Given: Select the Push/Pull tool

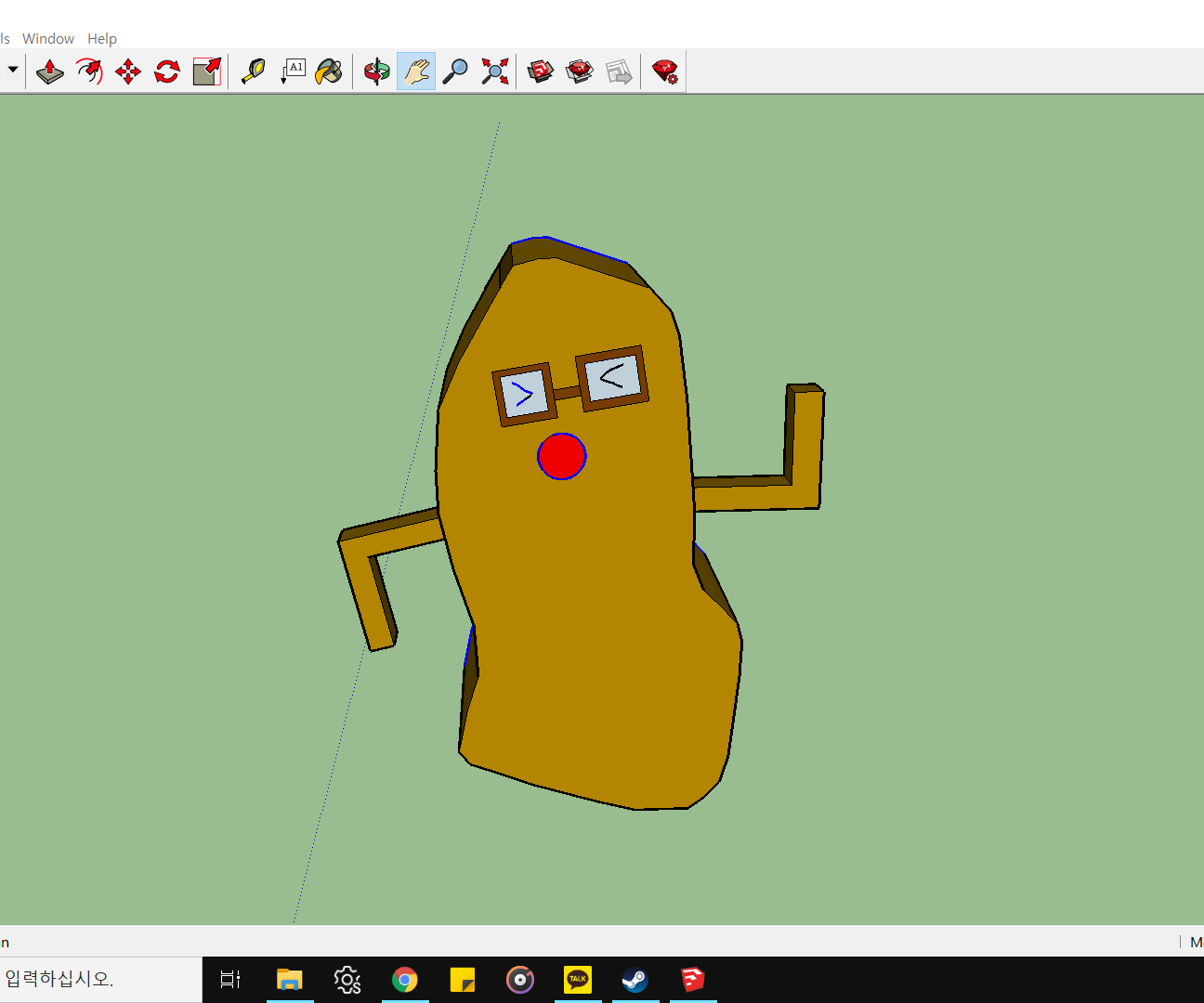Looking at the screenshot, I should [50, 71].
